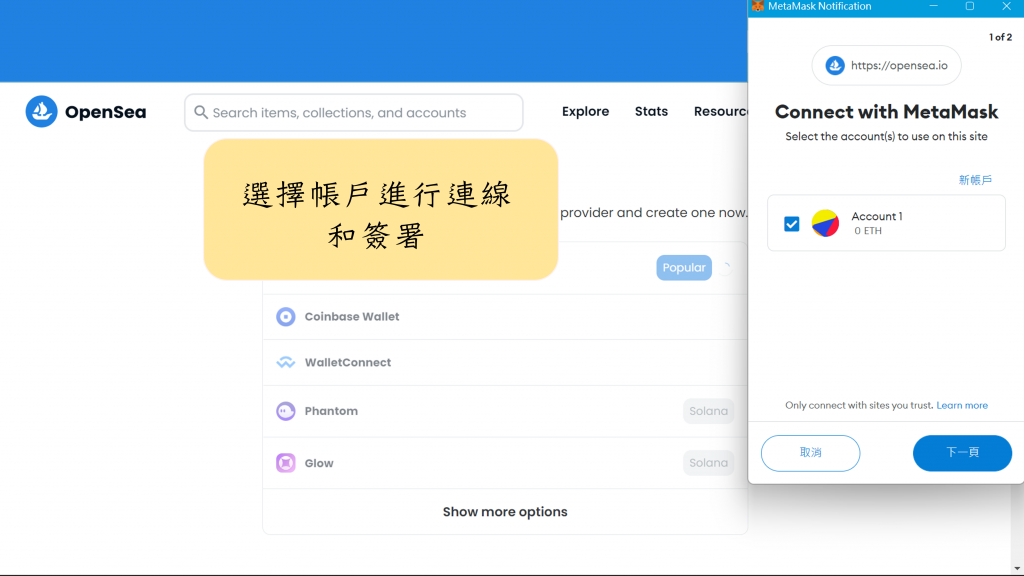Click the MetaMask fox icon in title bar
The image size is (1024, 576).
pos(758,6)
